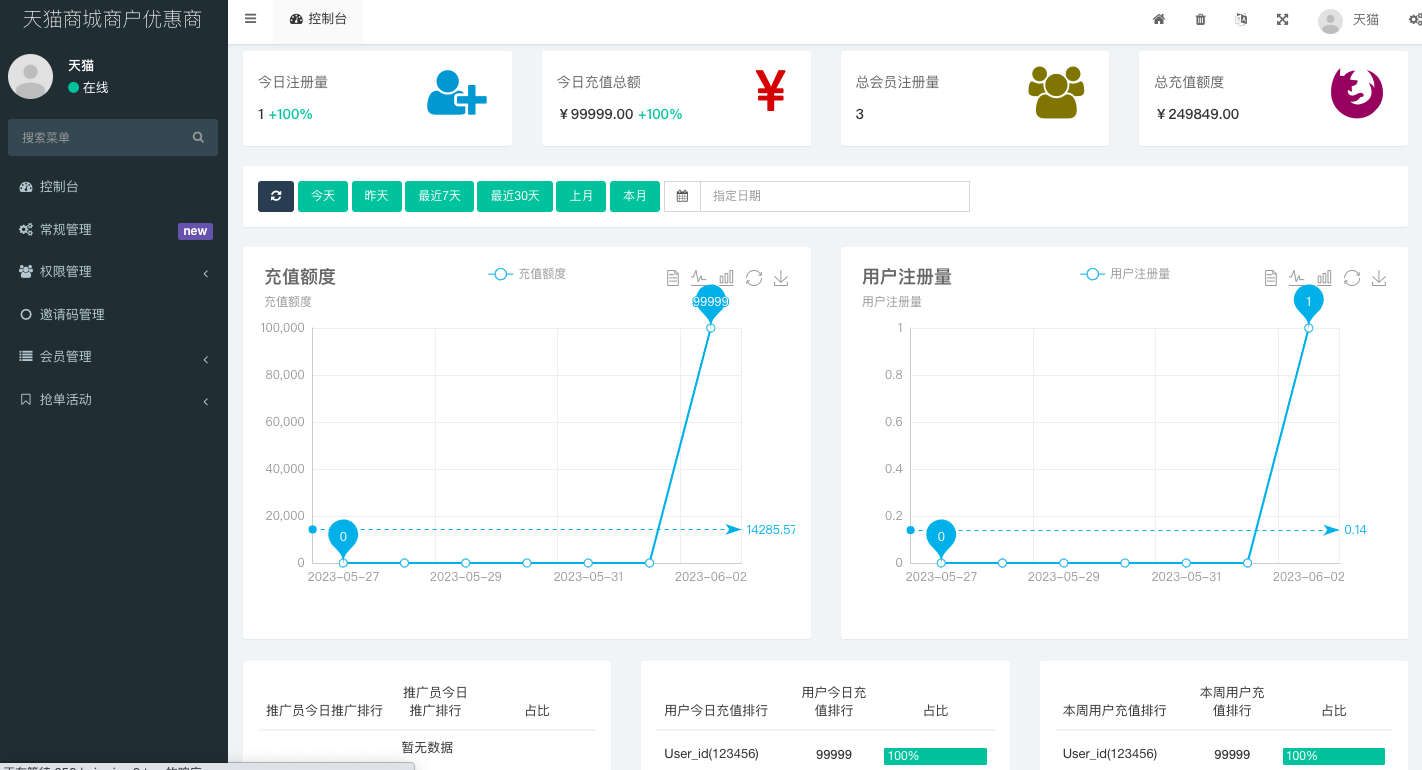Filter data by 最近7天
Viewport: 1422px width, 770px height.
point(439,196)
